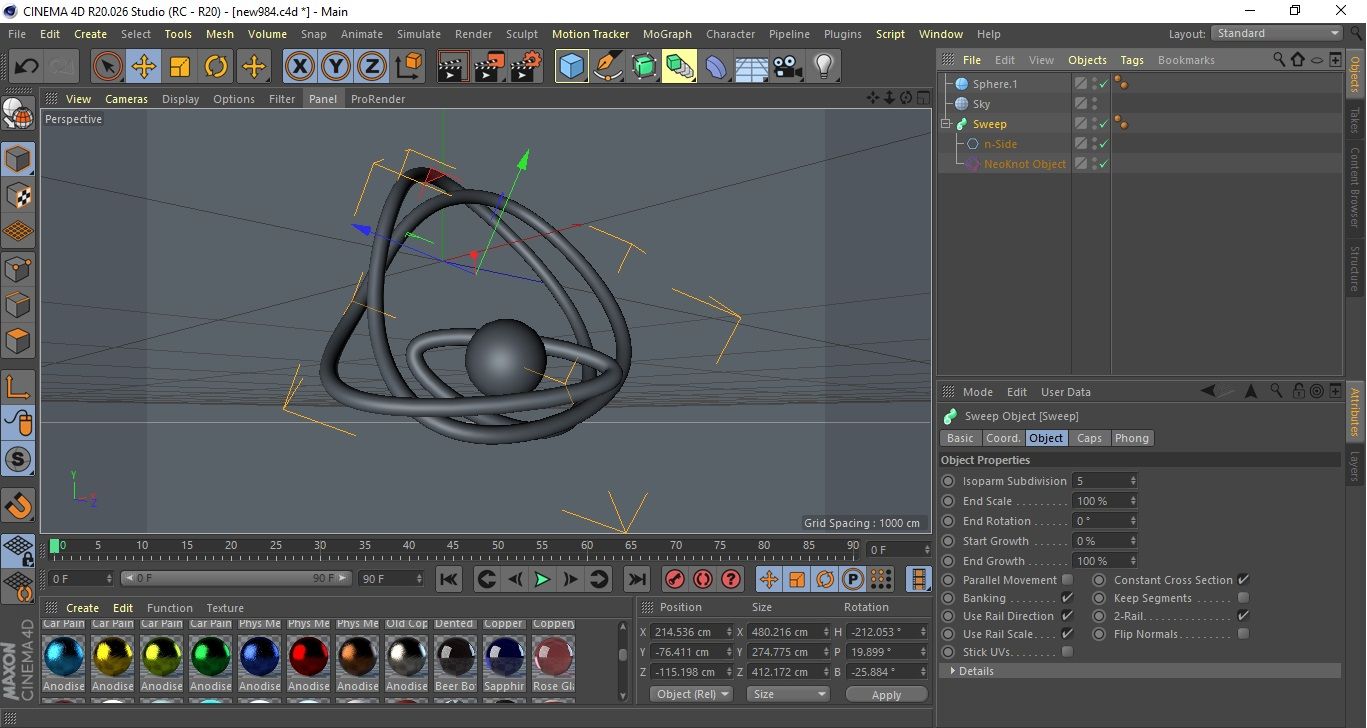Open the Size mode dropdown
The image size is (1367, 728).
click(789, 694)
